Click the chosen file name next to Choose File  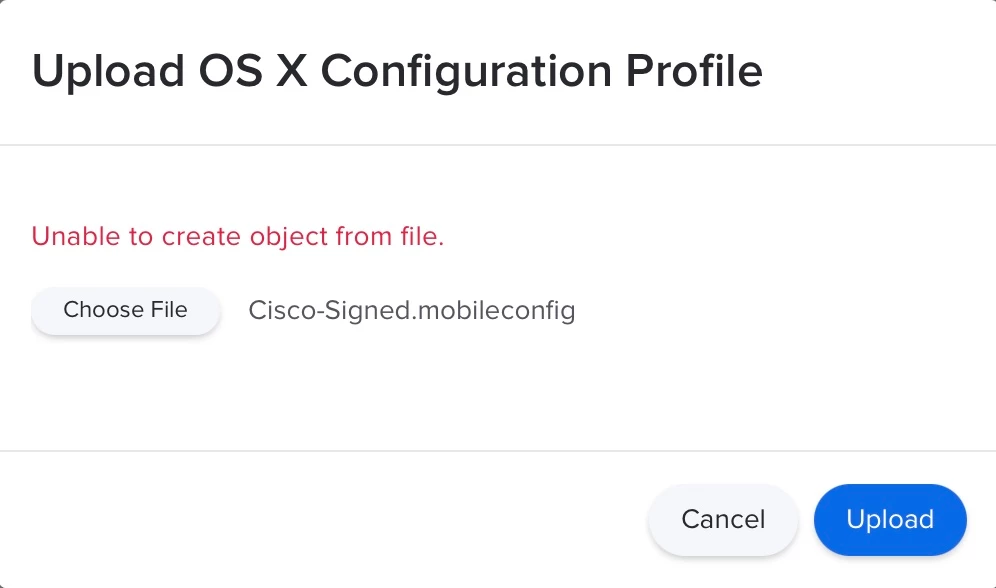pyautogui.click(x=412, y=311)
